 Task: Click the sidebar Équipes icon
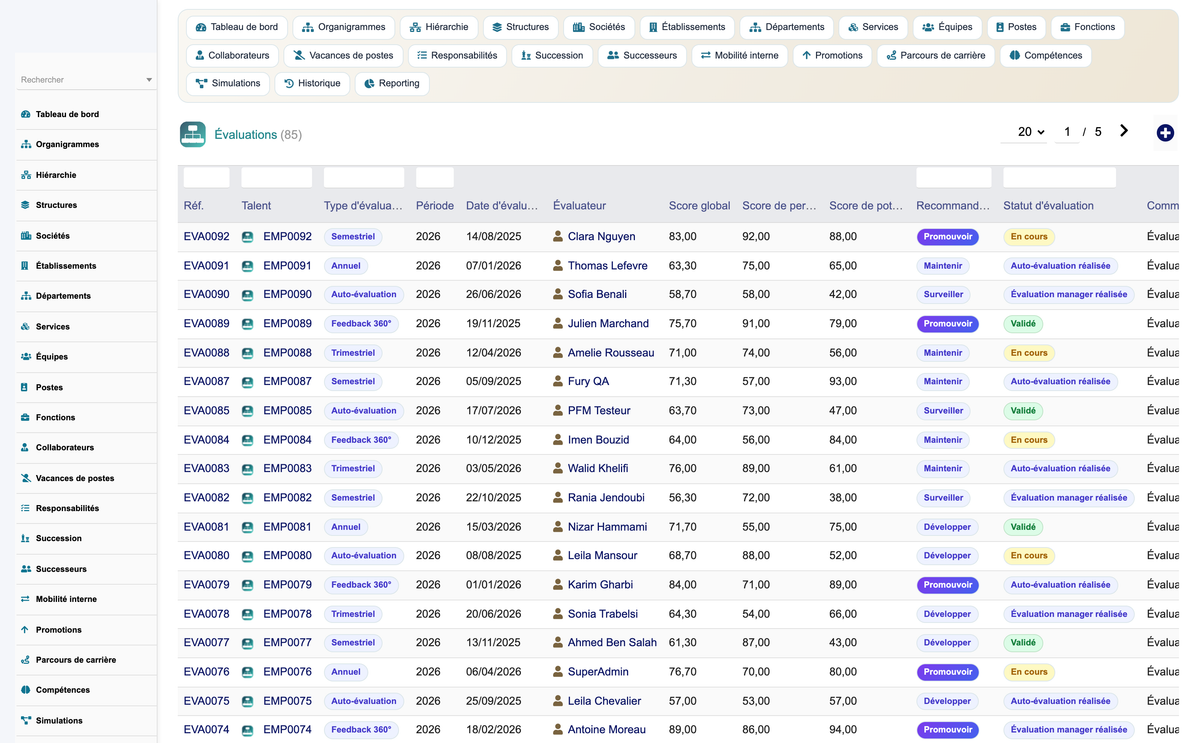tap(25, 357)
